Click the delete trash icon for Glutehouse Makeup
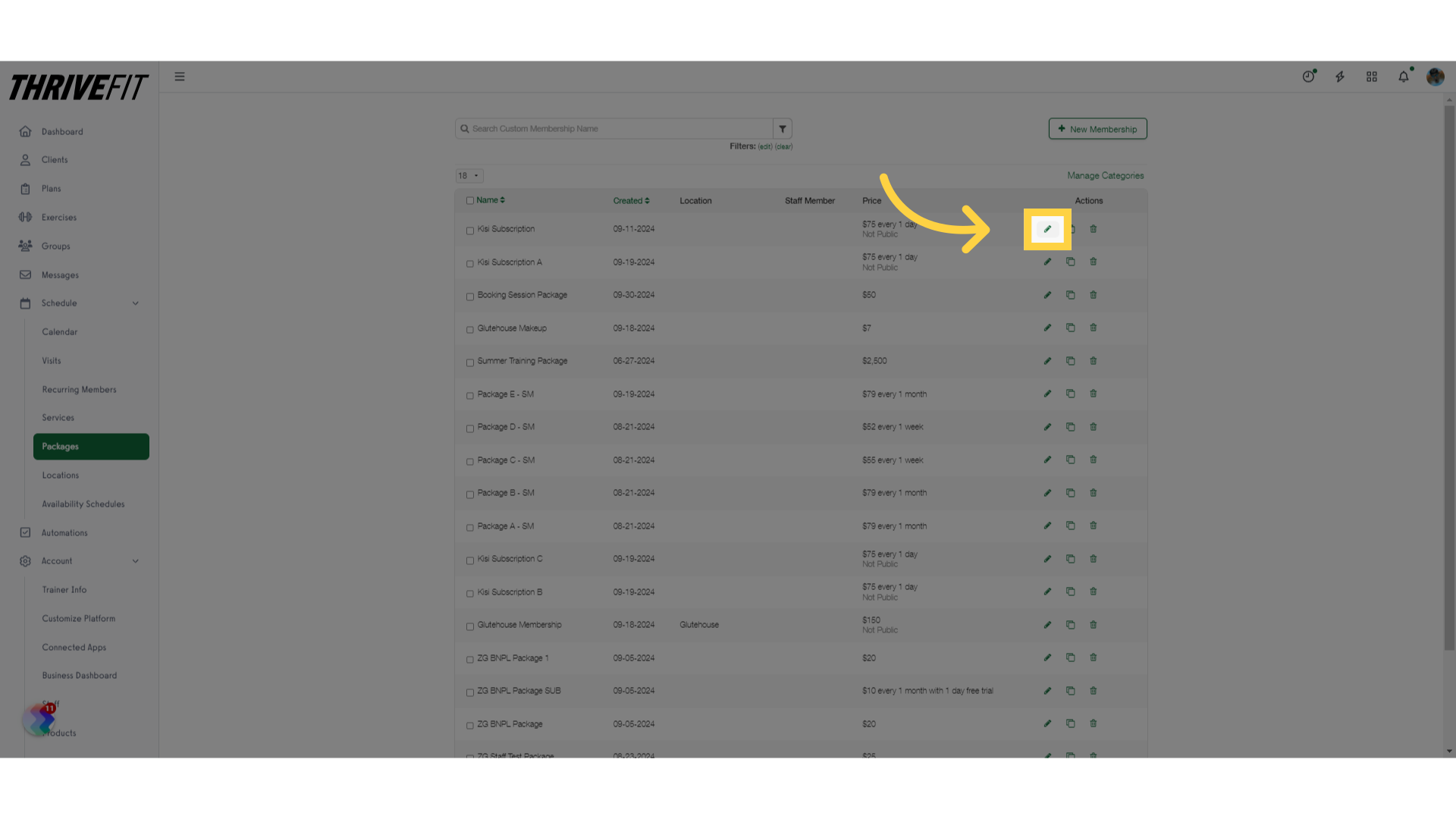1456x819 pixels. pos(1093,327)
